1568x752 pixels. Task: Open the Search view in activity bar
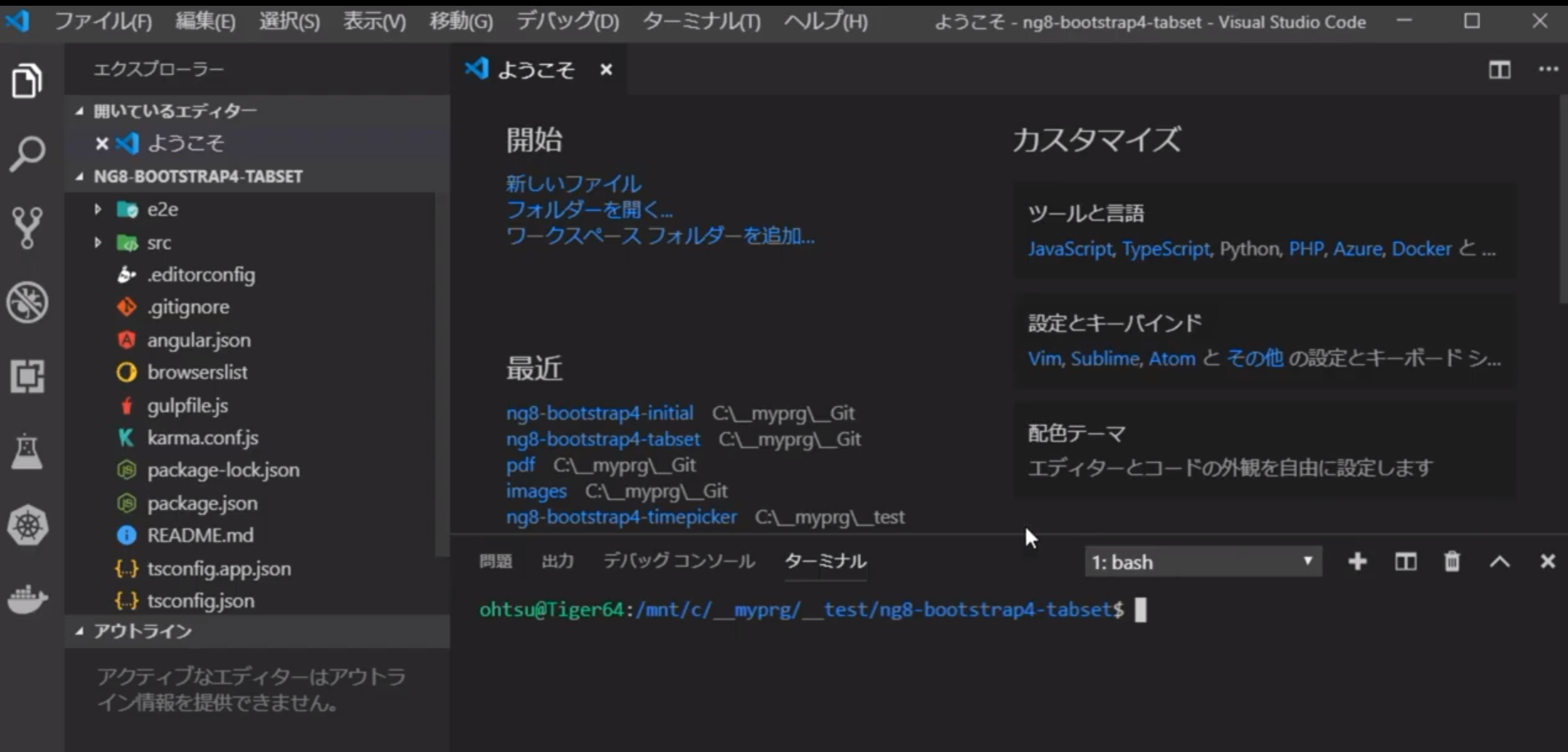(27, 153)
